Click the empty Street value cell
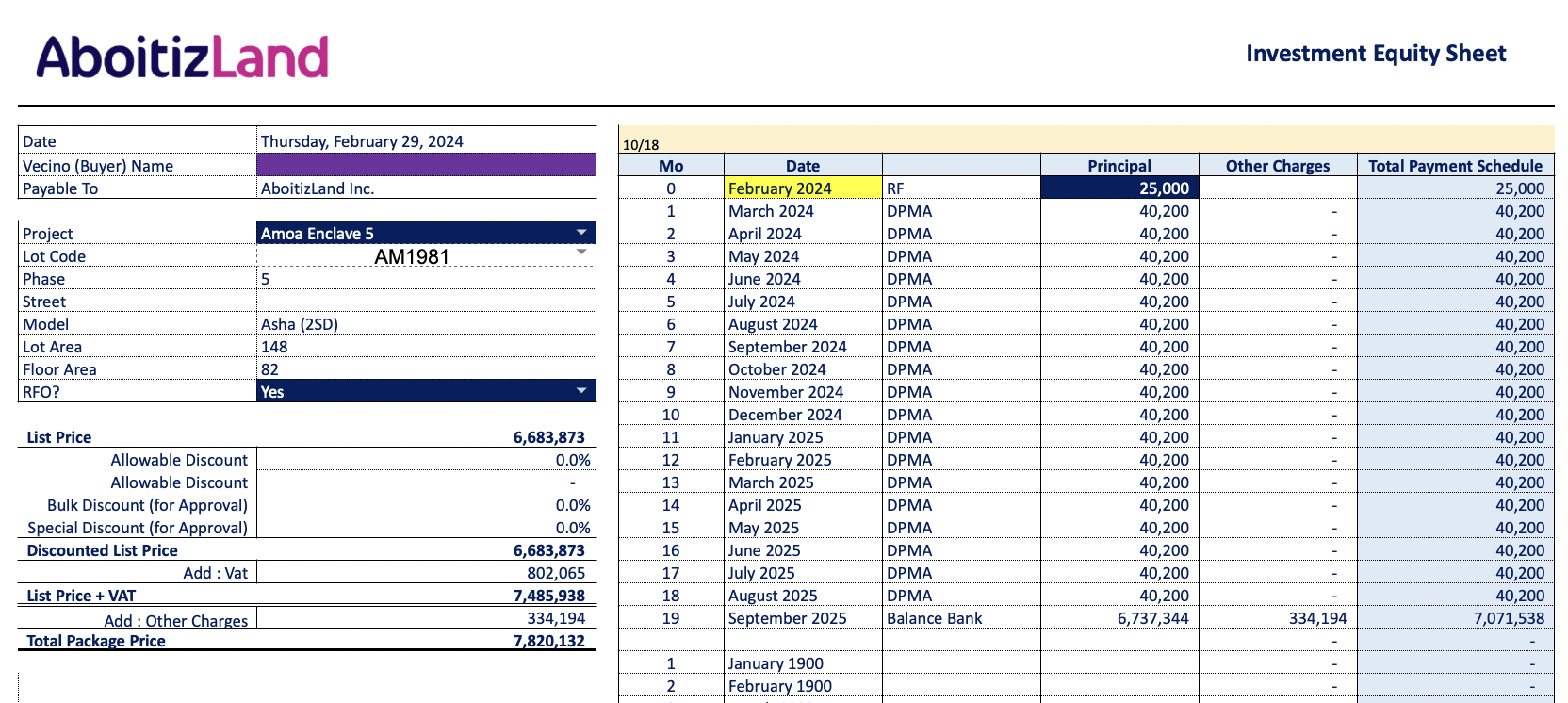The height and width of the screenshot is (703, 1568). (426, 302)
